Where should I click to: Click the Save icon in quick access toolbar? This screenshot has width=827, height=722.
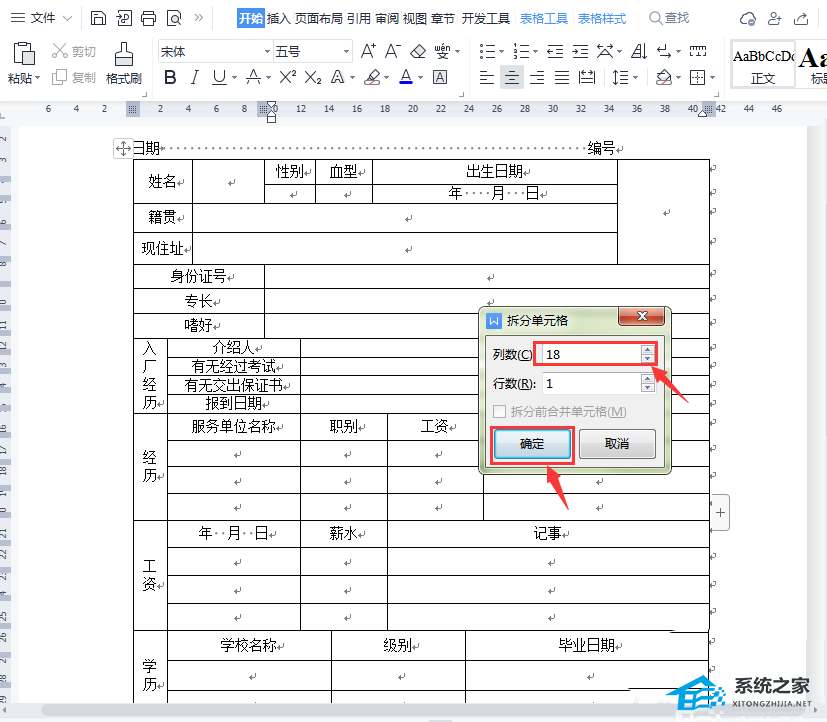click(x=98, y=18)
